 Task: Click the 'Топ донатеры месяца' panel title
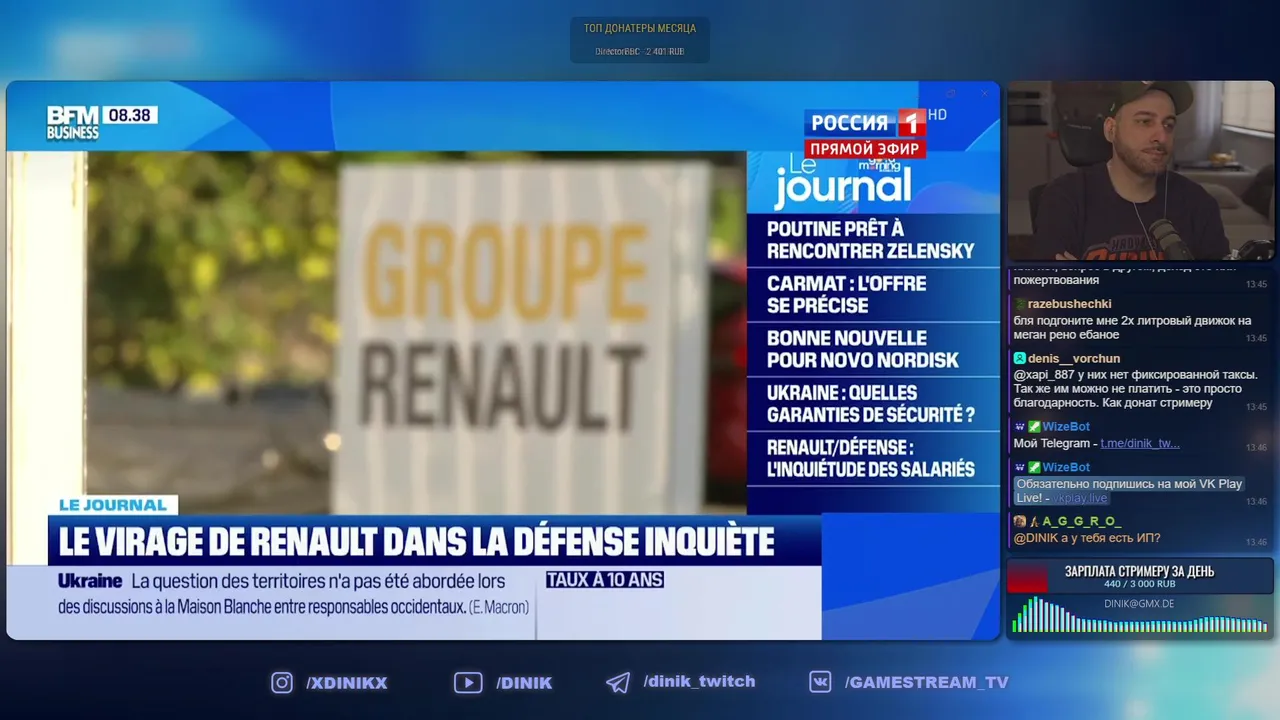coord(640,28)
